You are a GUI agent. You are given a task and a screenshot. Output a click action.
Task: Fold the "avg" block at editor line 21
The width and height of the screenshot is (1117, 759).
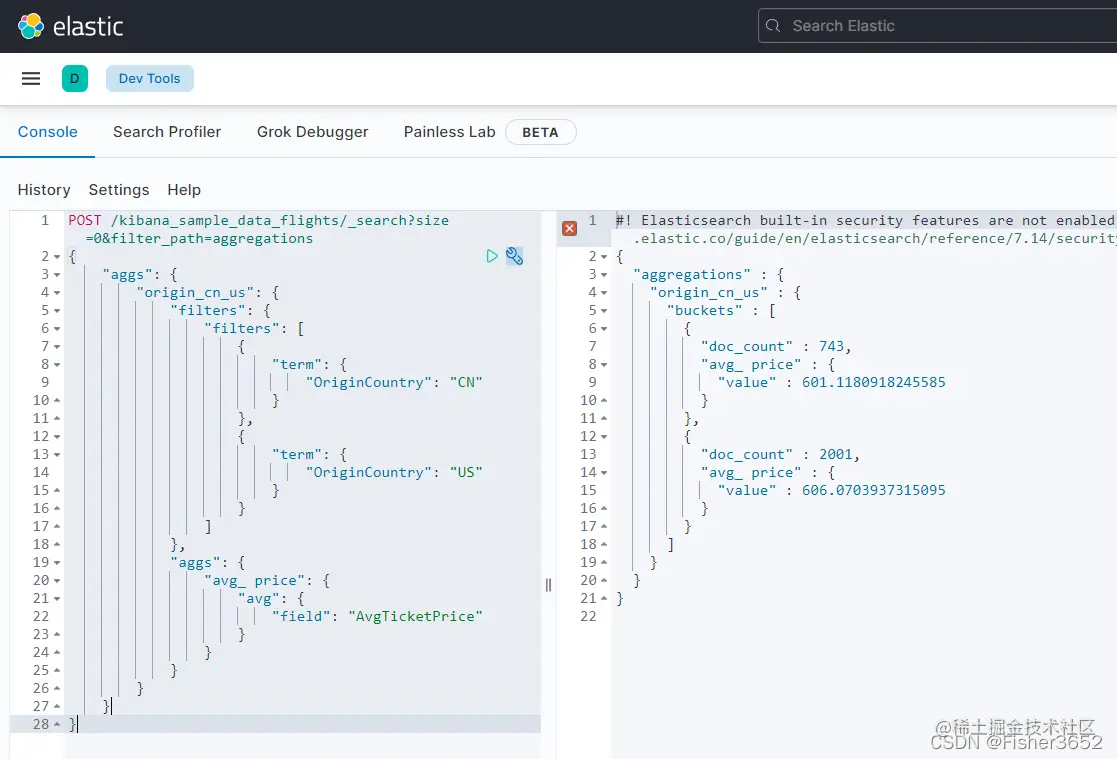(x=57, y=599)
